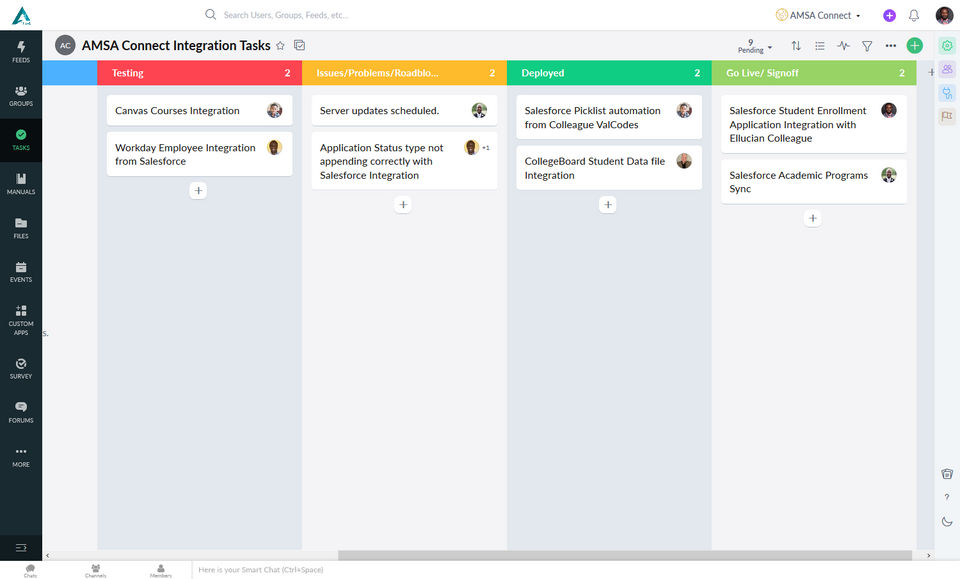The image size is (960, 579).
Task: Click Go Live/ Signoff column header
Action: click(814, 73)
